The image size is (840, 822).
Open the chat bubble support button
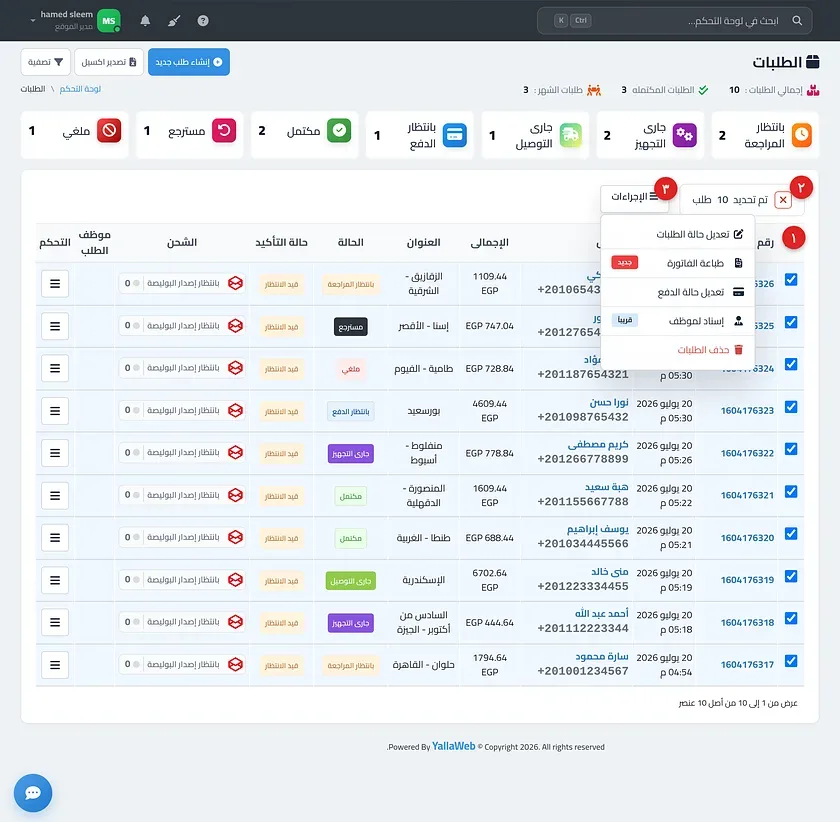click(33, 793)
